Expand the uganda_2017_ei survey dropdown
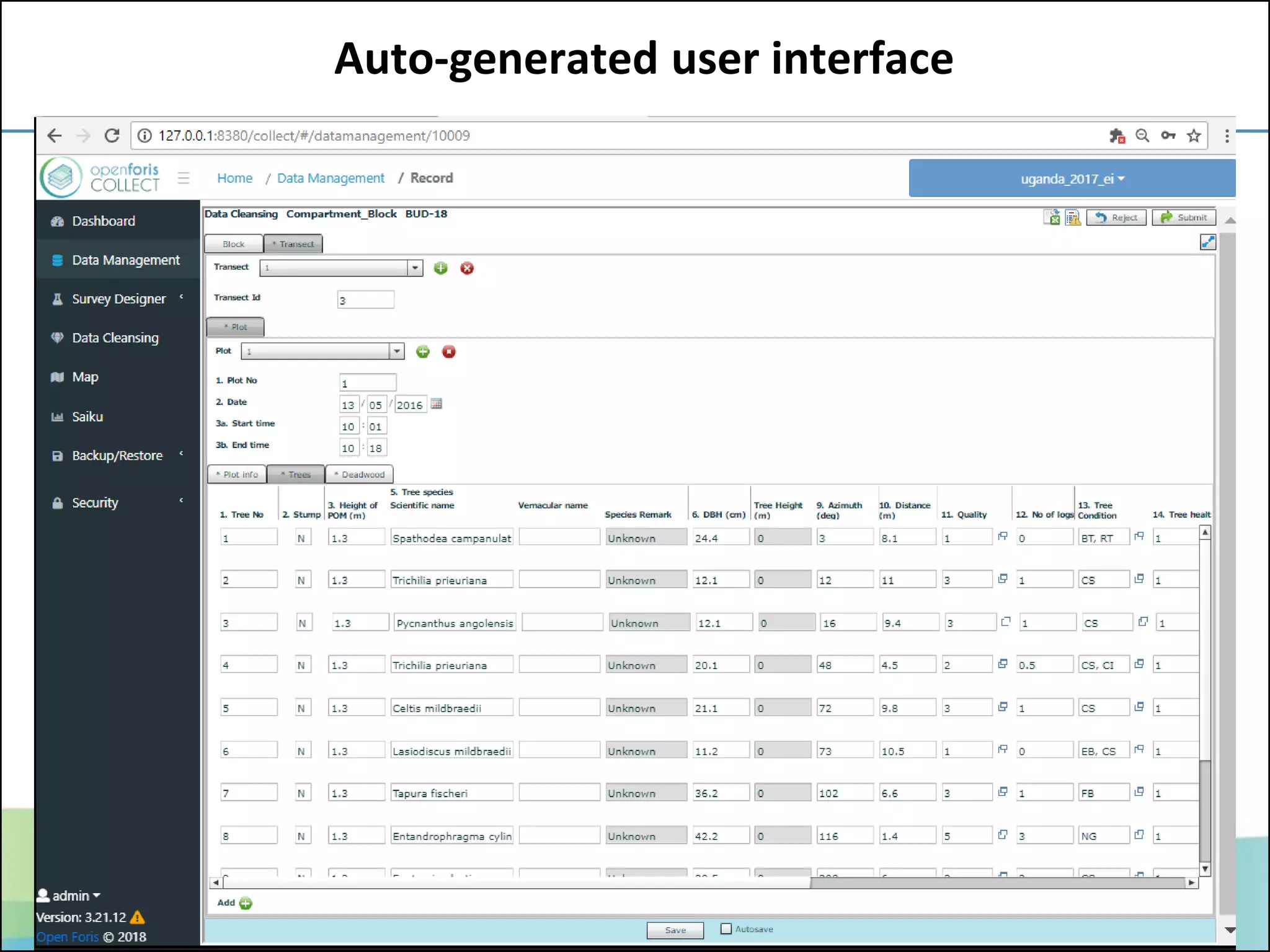The image size is (1270, 952). (1072, 179)
